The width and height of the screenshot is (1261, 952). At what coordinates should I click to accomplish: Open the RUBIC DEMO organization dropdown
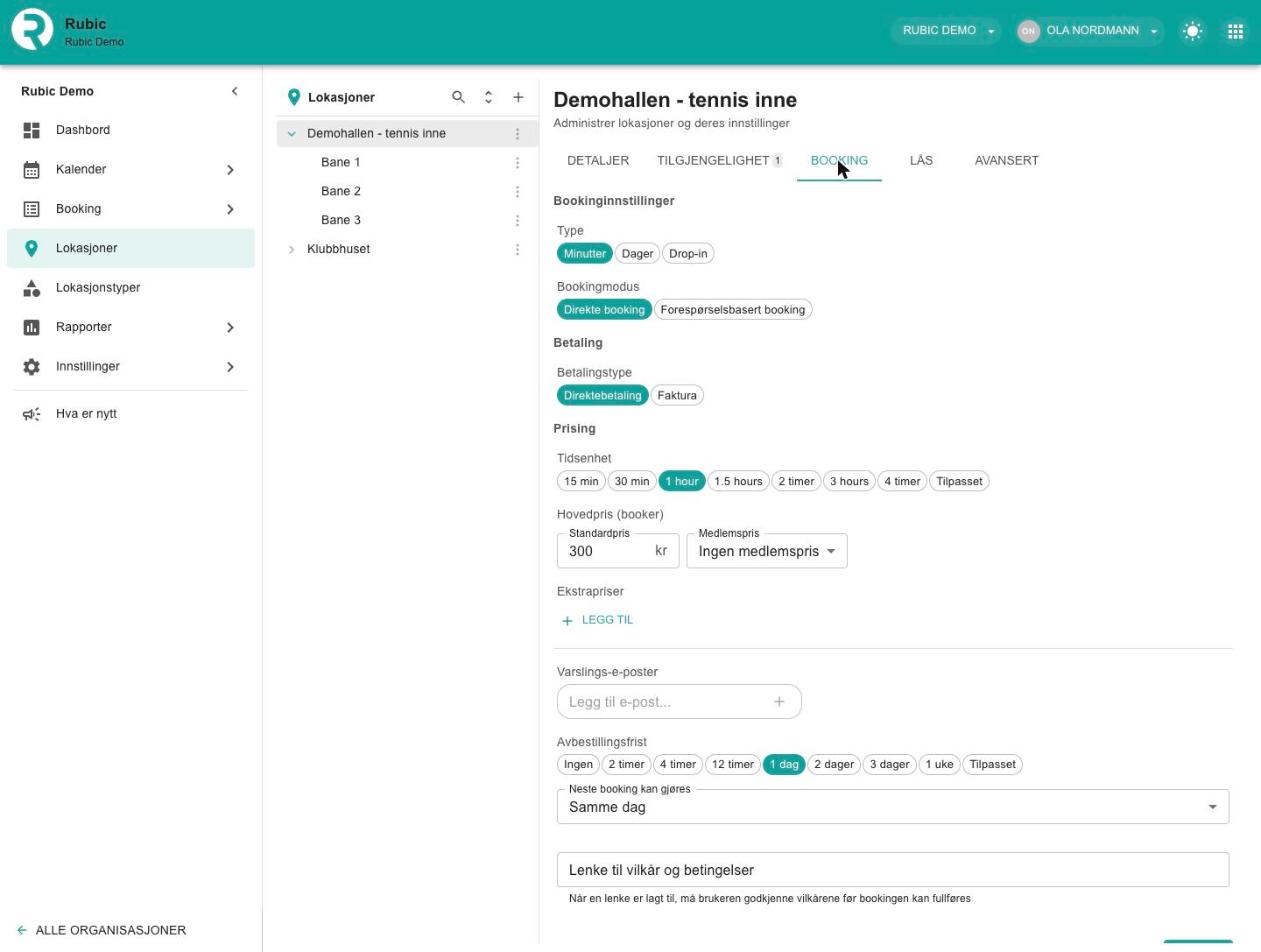coord(947,31)
